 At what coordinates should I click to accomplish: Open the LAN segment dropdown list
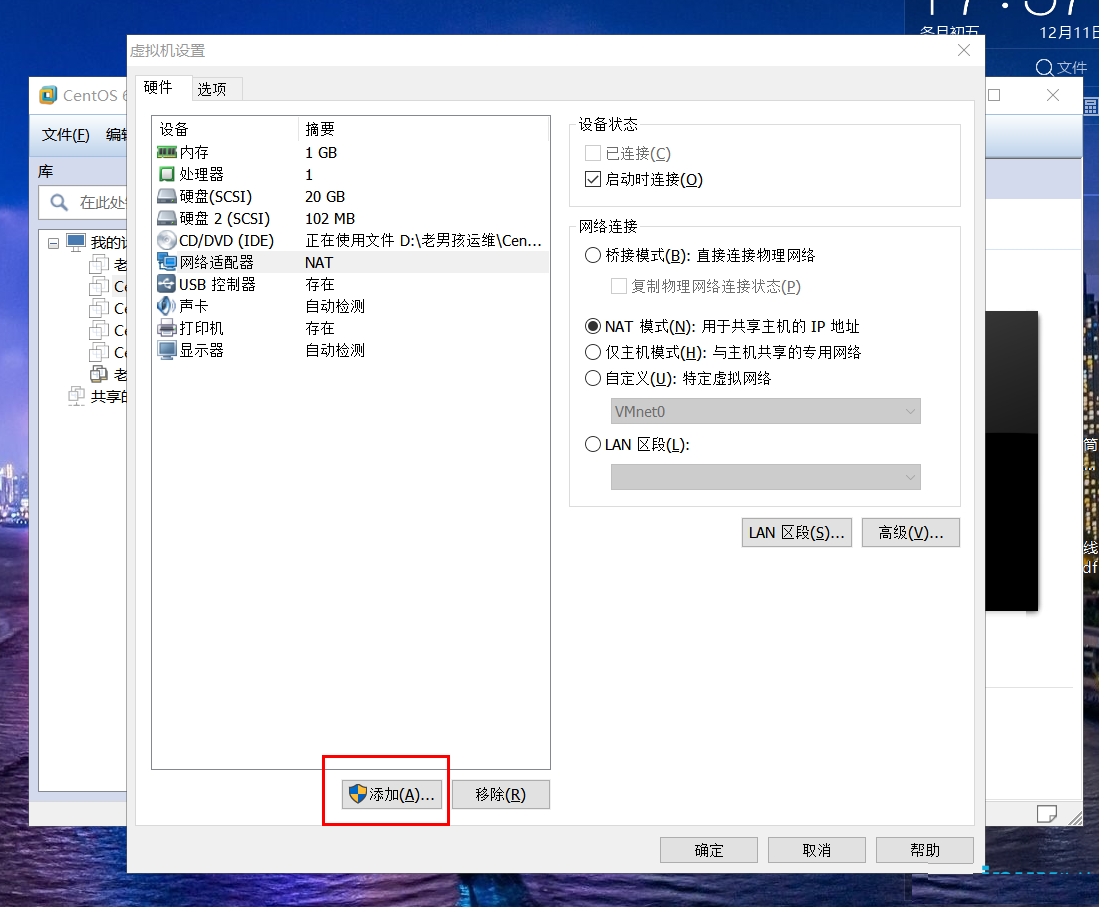[765, 477]
